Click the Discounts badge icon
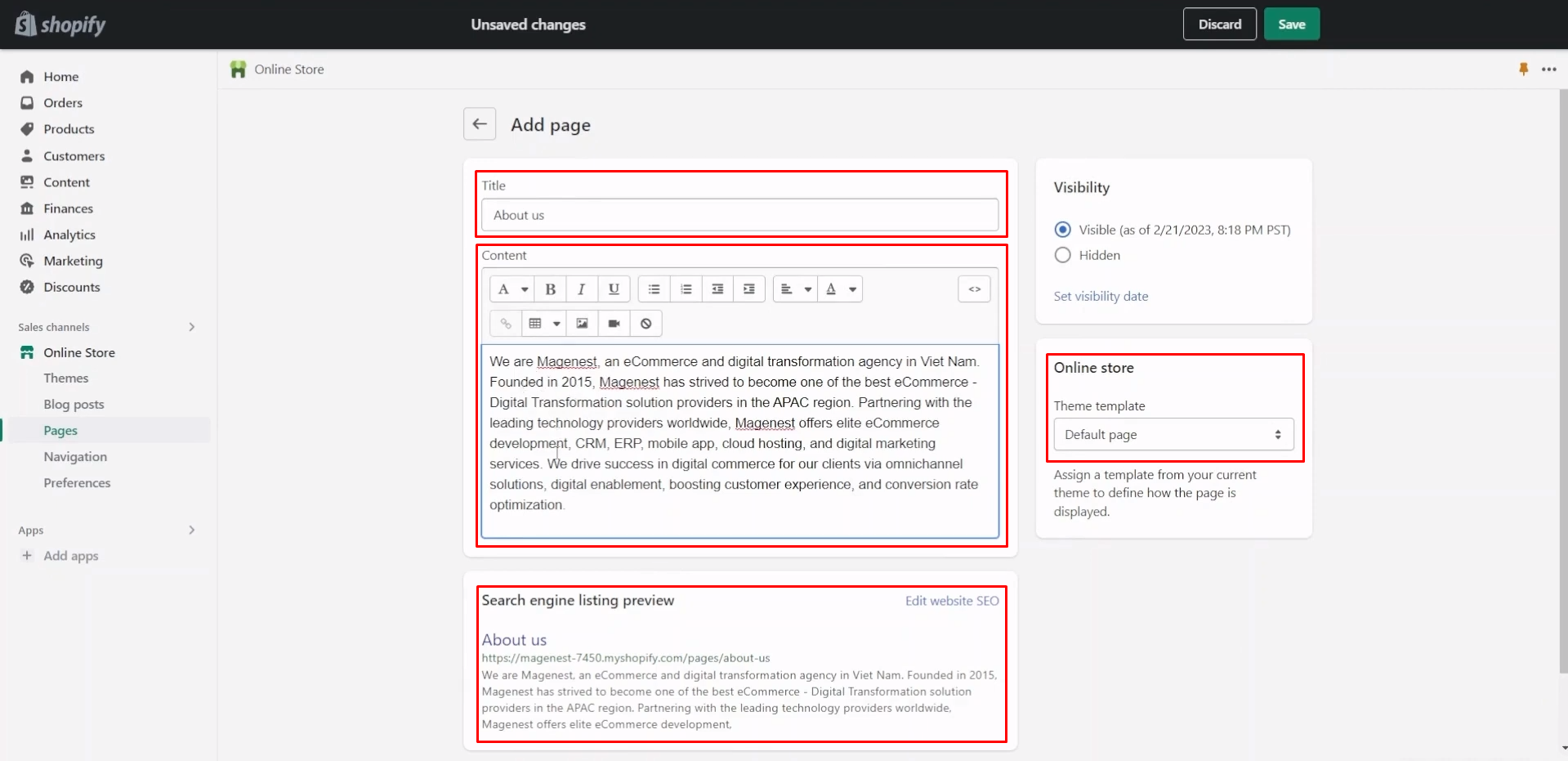Screen dimensions: 1568x761 coord(27,287)
